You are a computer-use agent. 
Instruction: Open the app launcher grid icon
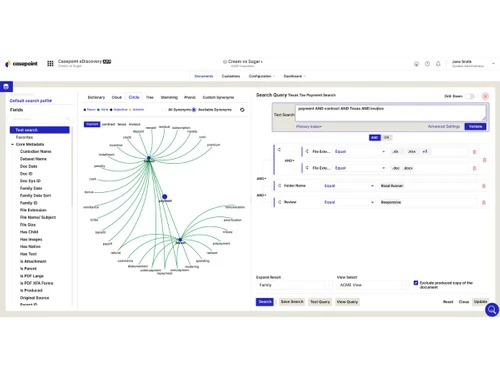(x=50, y=63)
